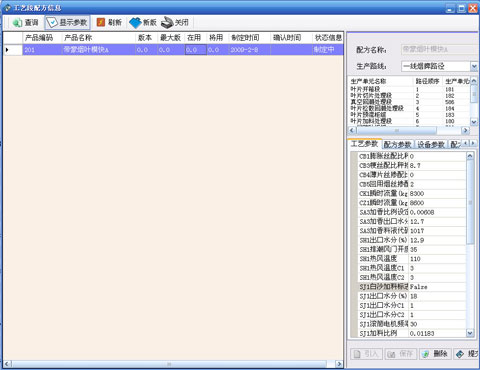Click the 关闭 close toolbar icon

[x=167, y=23]
